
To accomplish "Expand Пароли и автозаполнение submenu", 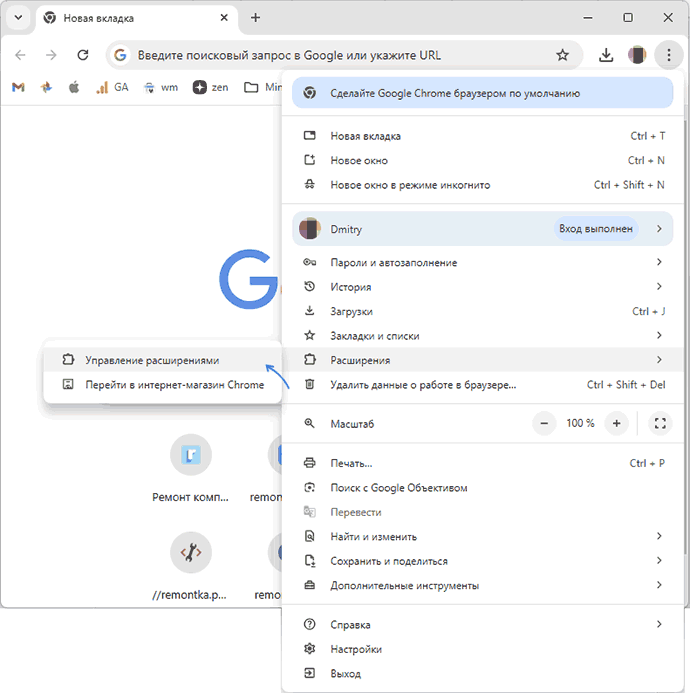I will [482, 263].
